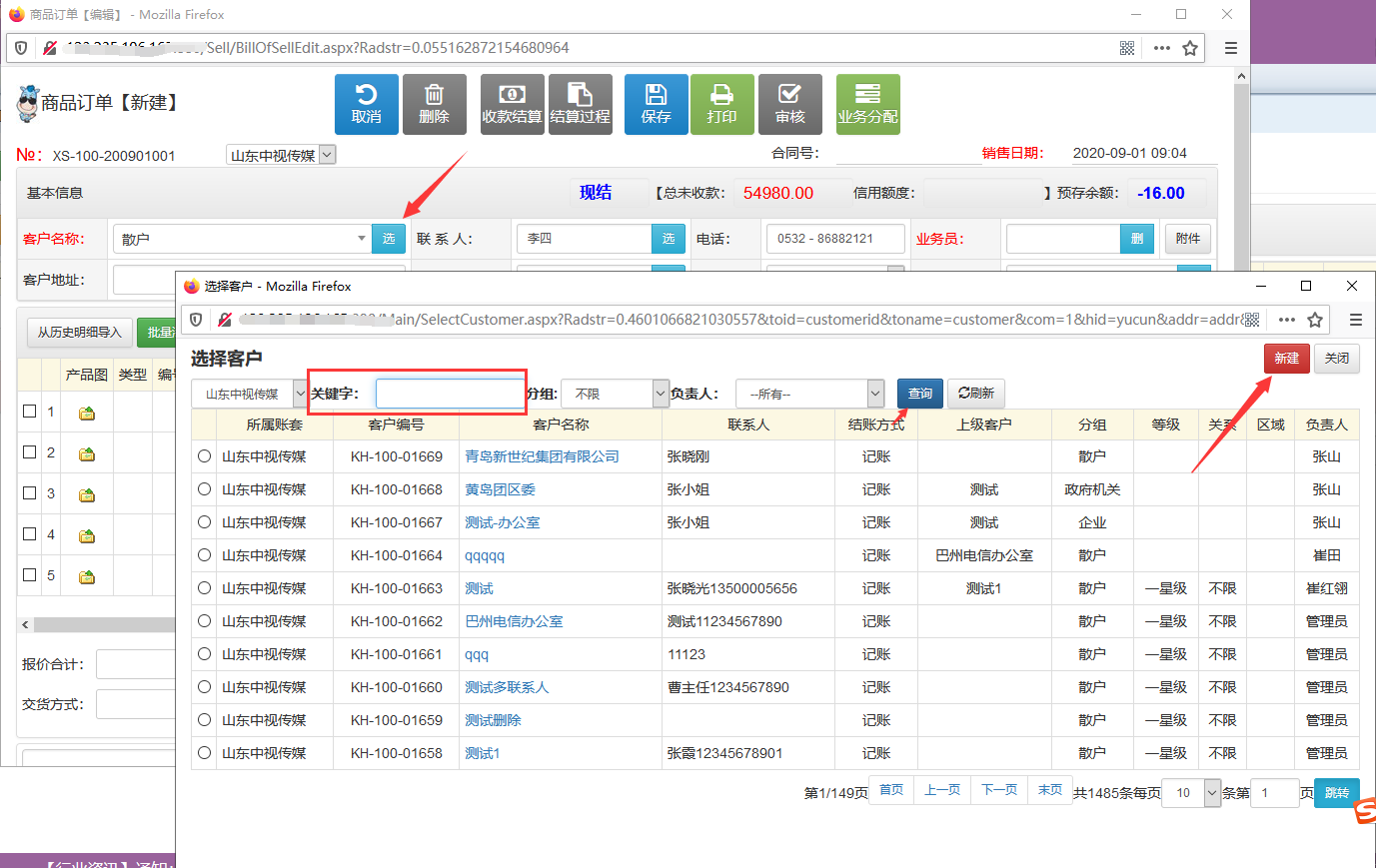The height and width of the screenshot is (868, 1376).
Task: Open 山东中视传媒 dropdown next to order number
Action: (281, 155)
